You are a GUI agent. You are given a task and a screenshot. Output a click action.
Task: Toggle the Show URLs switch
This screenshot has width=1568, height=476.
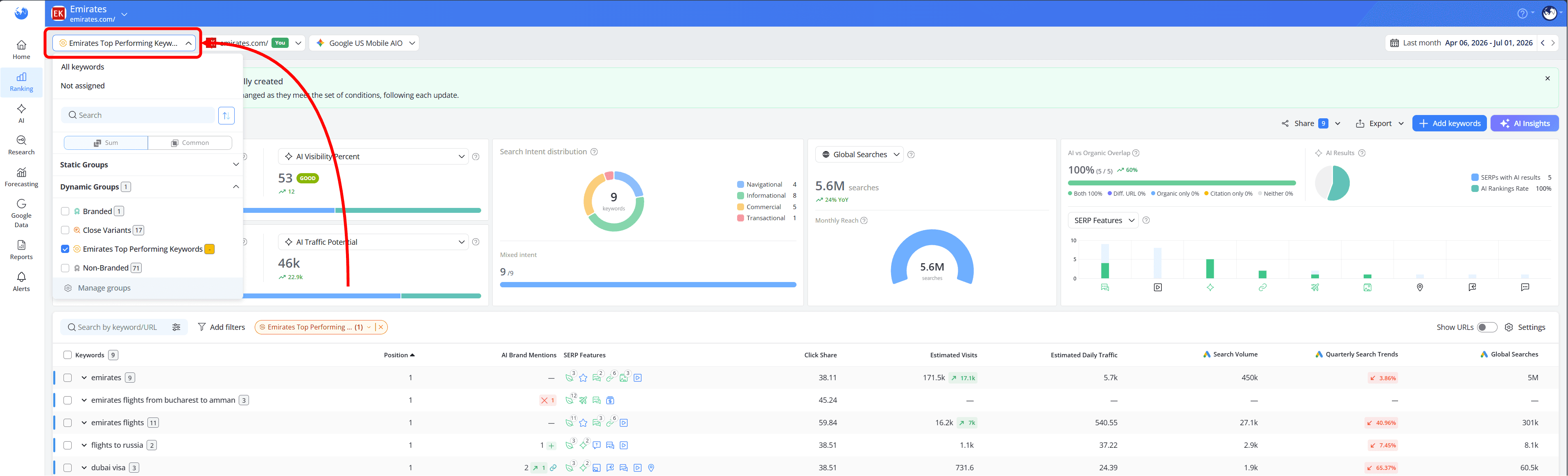tap(1487, 327)
